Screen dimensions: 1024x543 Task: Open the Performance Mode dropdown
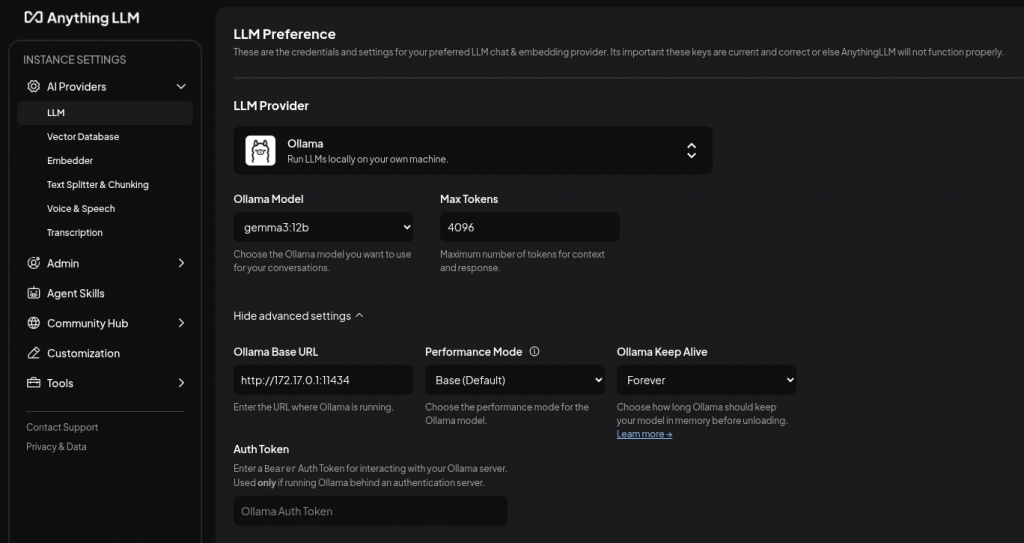(x=515, y=380)
